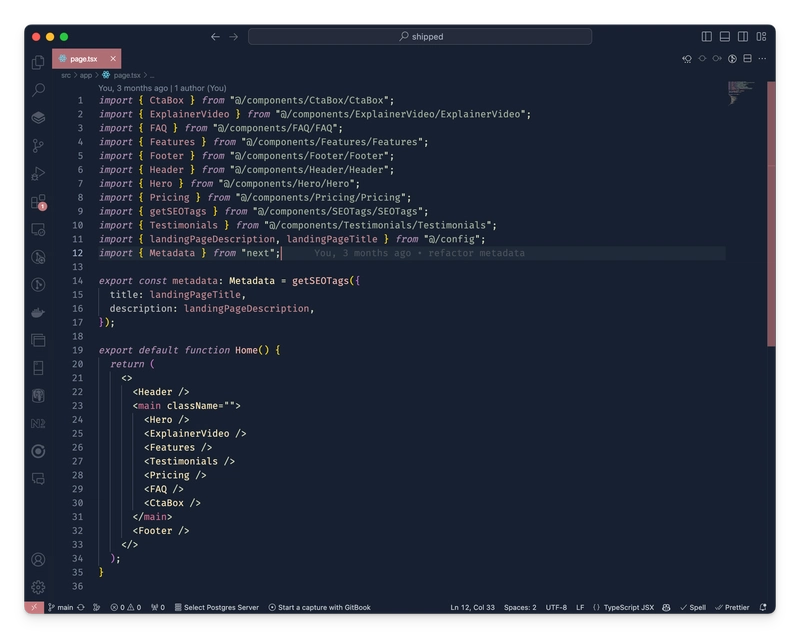Image resolution: width=800 pixels, height=638 pixels.
Task: Open the Source Control view
Action: pos(38,145)
